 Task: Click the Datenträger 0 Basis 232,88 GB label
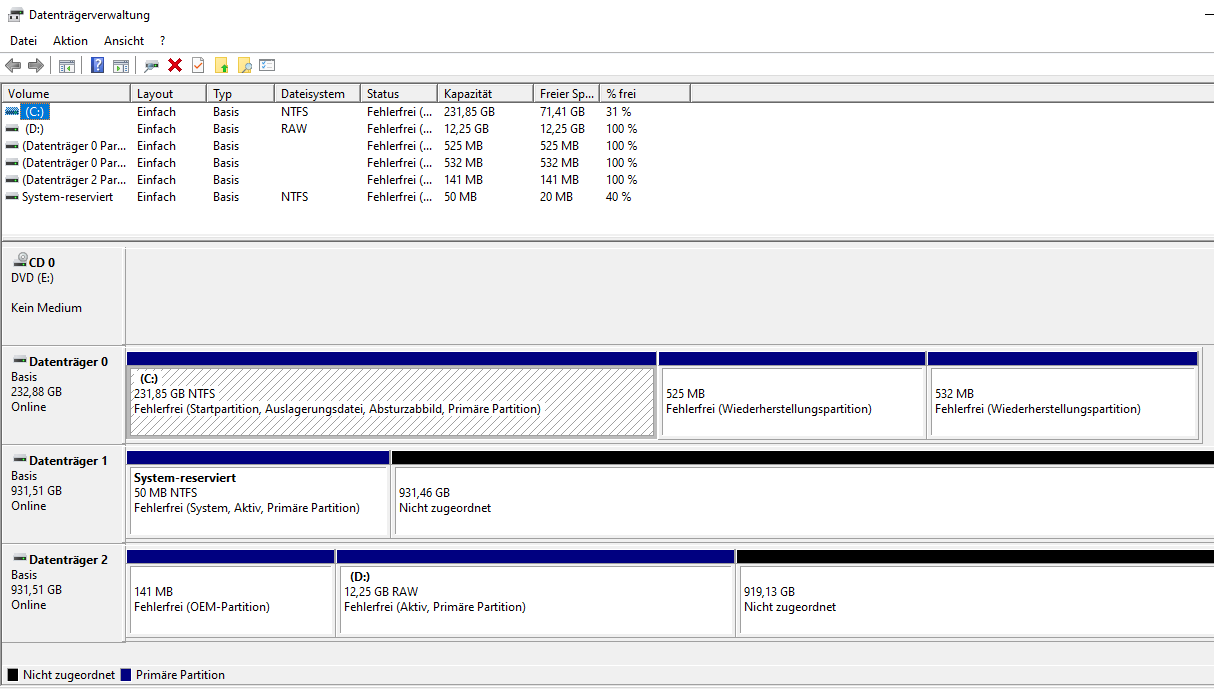click(x=63, y=395)
